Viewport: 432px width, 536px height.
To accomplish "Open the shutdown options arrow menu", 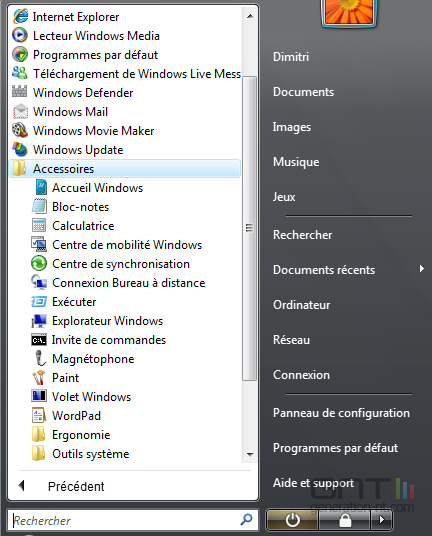I will pyautogui.click(x=381, y=520).
